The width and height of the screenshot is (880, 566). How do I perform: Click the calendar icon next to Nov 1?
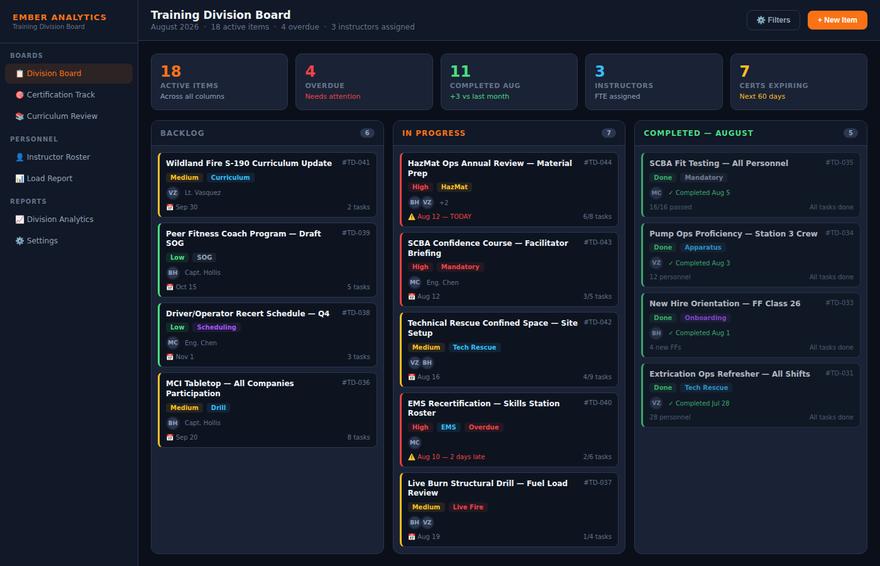[170, 357]
